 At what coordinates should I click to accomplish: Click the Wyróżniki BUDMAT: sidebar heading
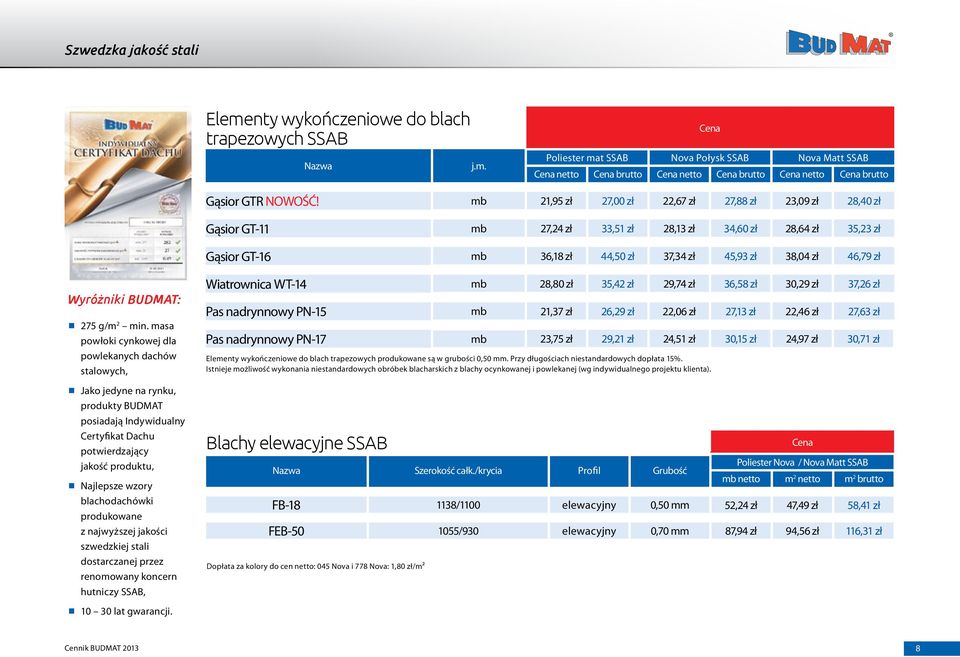pyautogui.click(x=124, y=299)
